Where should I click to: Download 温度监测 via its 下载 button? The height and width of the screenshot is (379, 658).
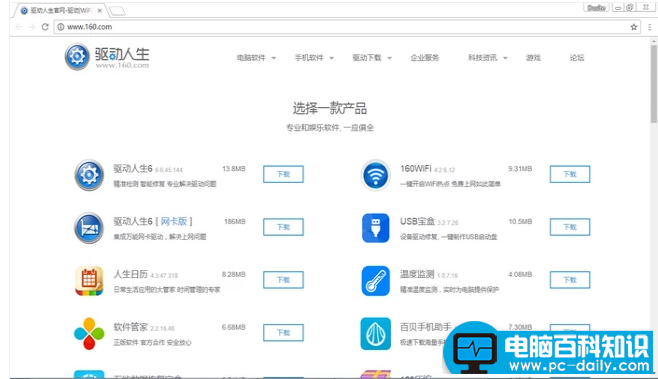pos(570,280)
